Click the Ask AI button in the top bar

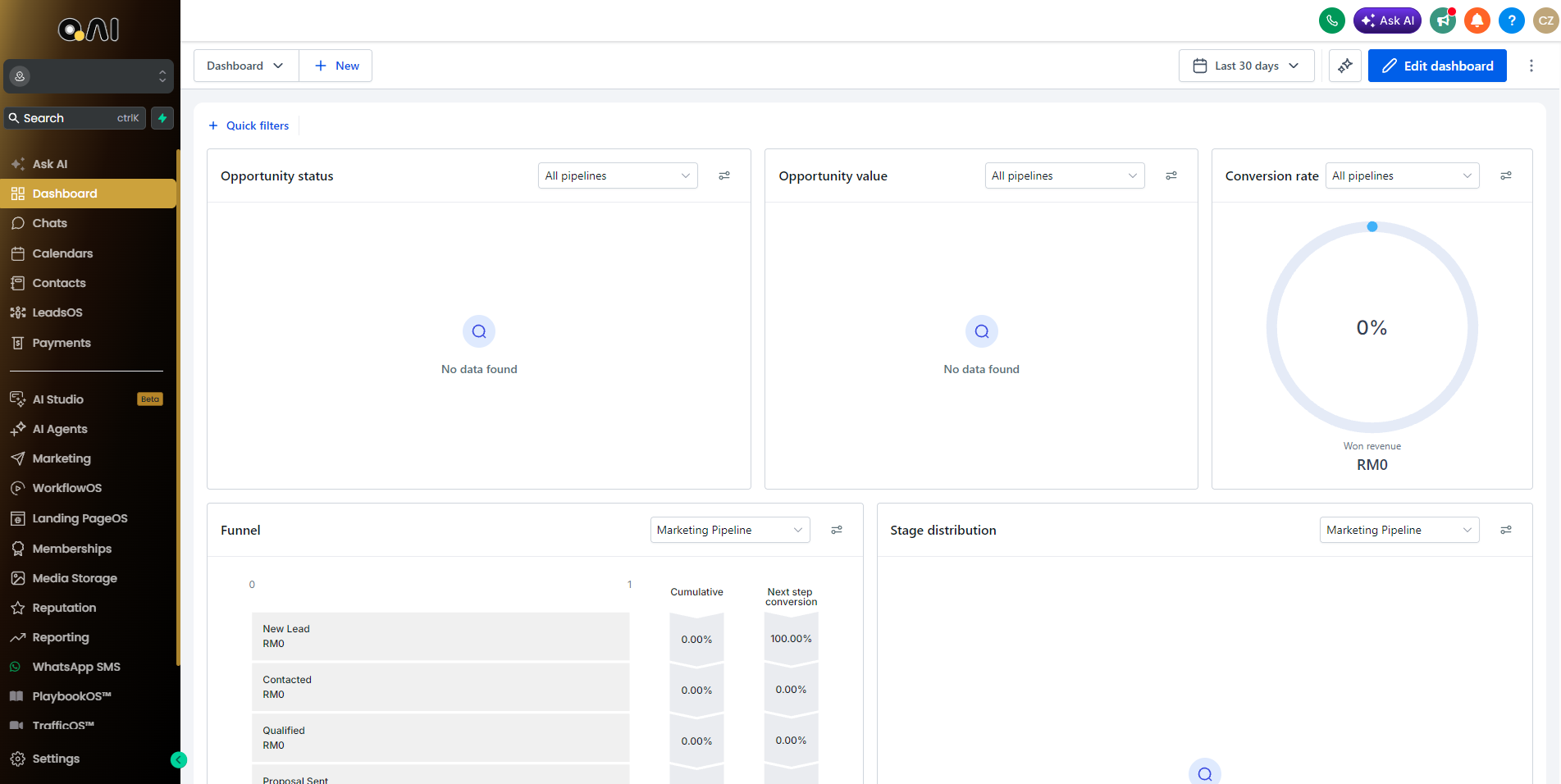coord(1387,21)
